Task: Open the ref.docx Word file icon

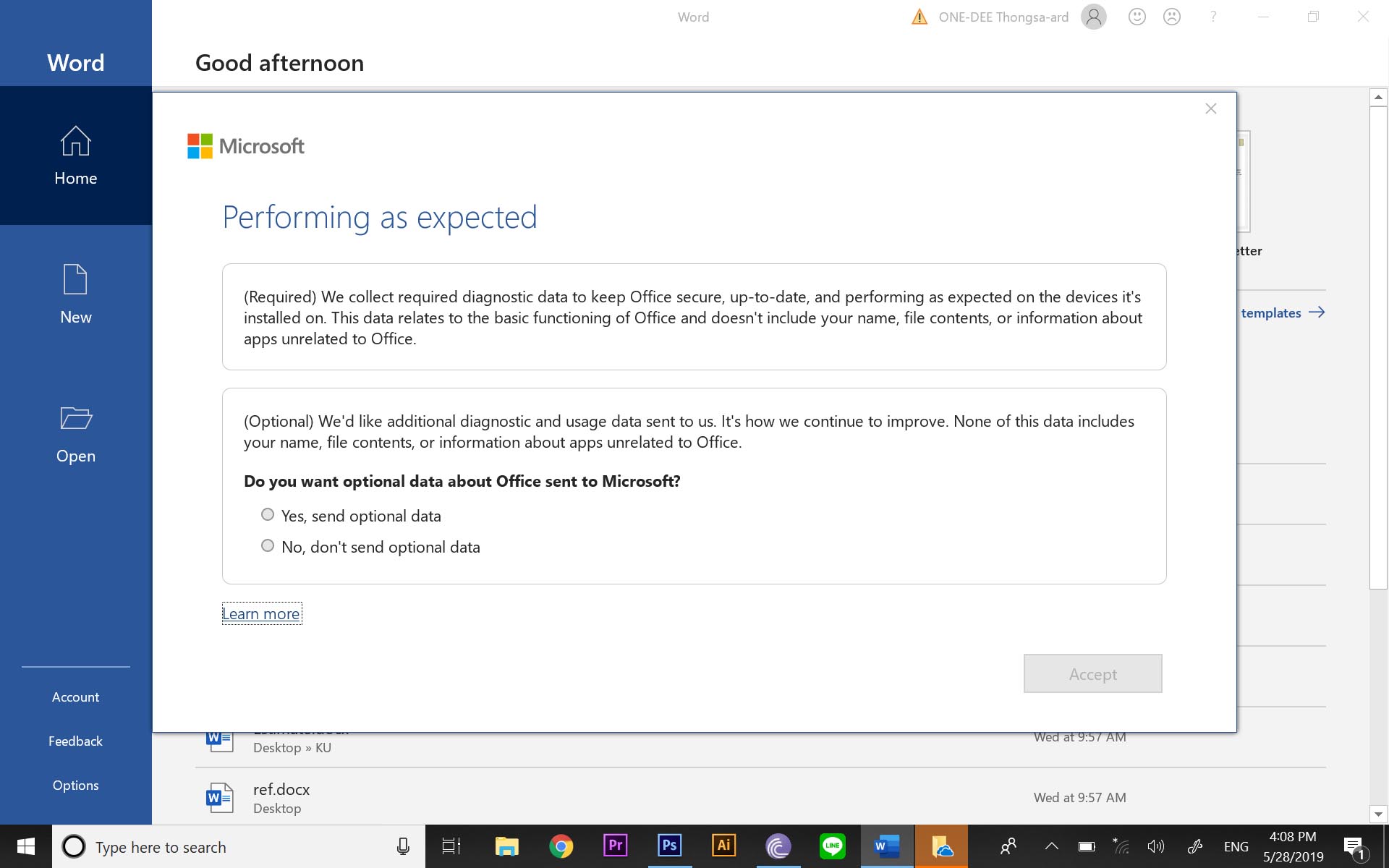Action: [x=219, y=798]
